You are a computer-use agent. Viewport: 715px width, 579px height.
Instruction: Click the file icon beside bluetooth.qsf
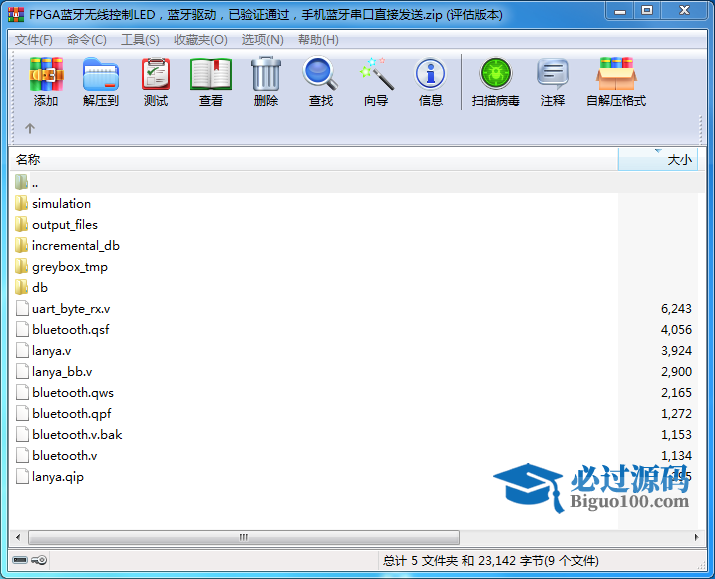[22, 330]
